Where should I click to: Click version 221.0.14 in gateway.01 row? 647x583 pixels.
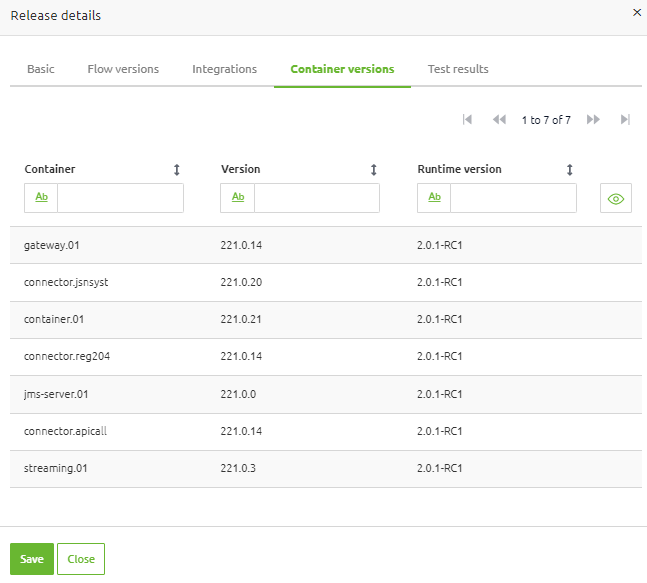241,245
